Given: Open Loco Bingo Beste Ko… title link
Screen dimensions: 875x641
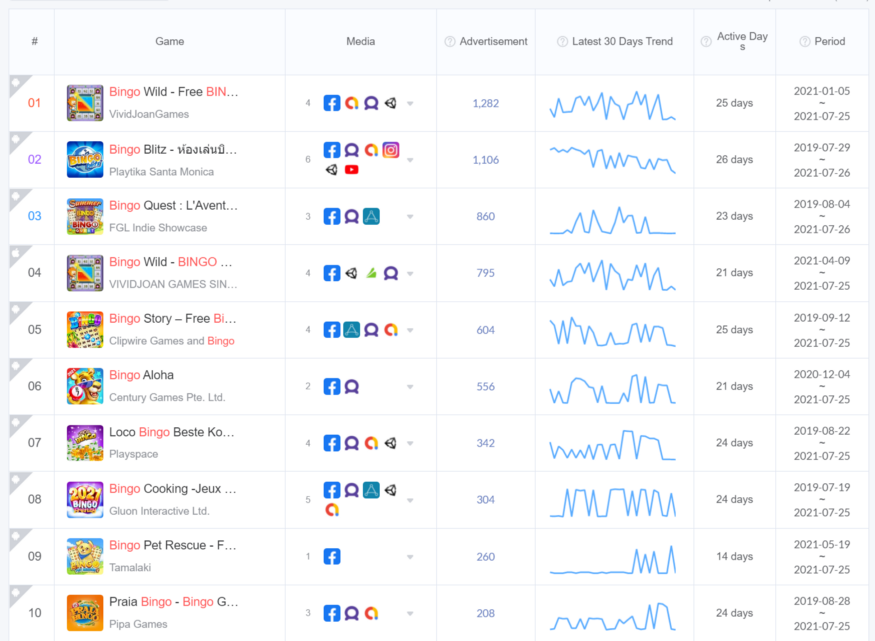Looking at the screenshot, I should 172,432.
